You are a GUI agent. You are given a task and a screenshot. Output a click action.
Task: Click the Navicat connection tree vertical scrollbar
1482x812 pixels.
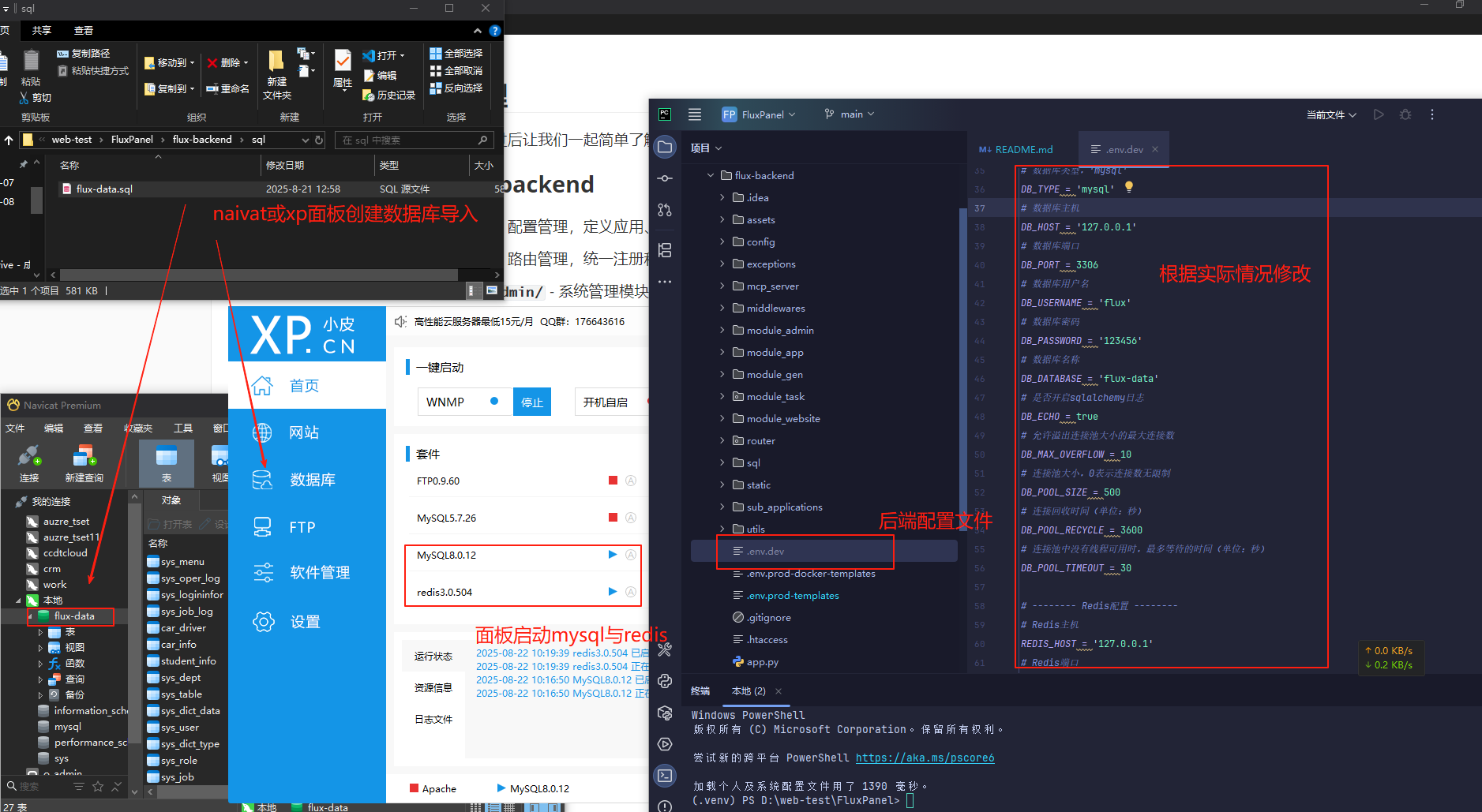(x=134, y=623)
